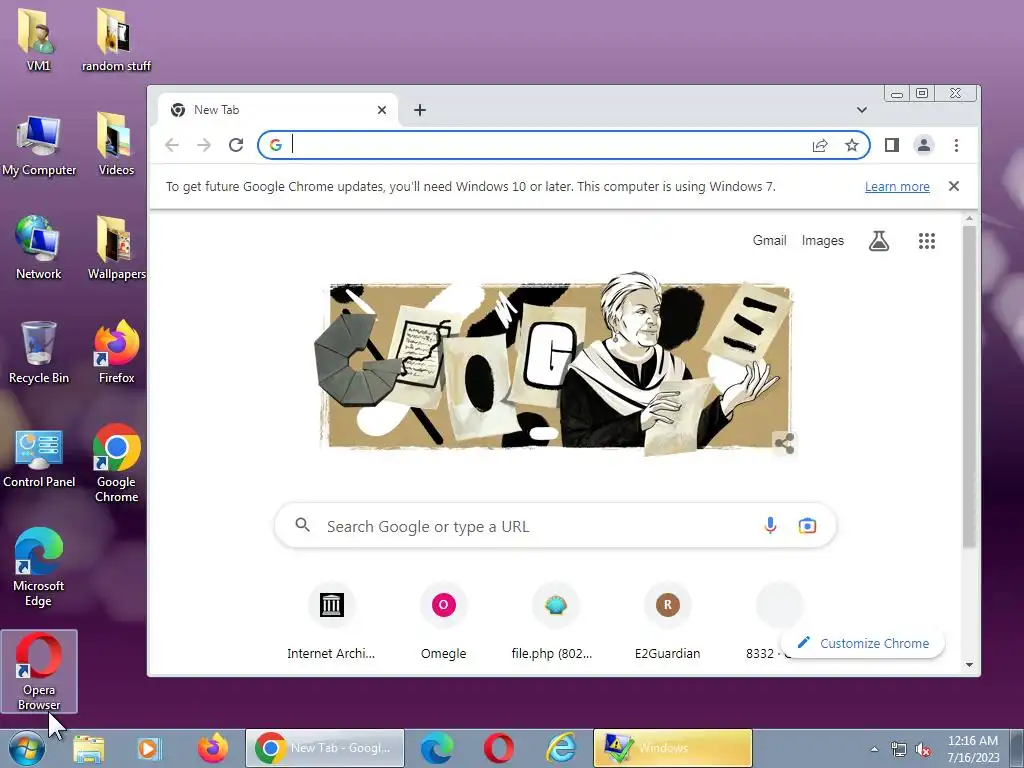Open the Gmail link
The width and height of the screenshot is (1024, 768).
point(769,240)
